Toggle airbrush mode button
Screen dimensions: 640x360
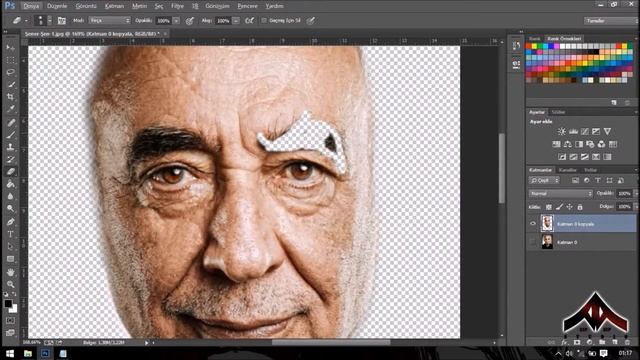click(x=249, y=20)
